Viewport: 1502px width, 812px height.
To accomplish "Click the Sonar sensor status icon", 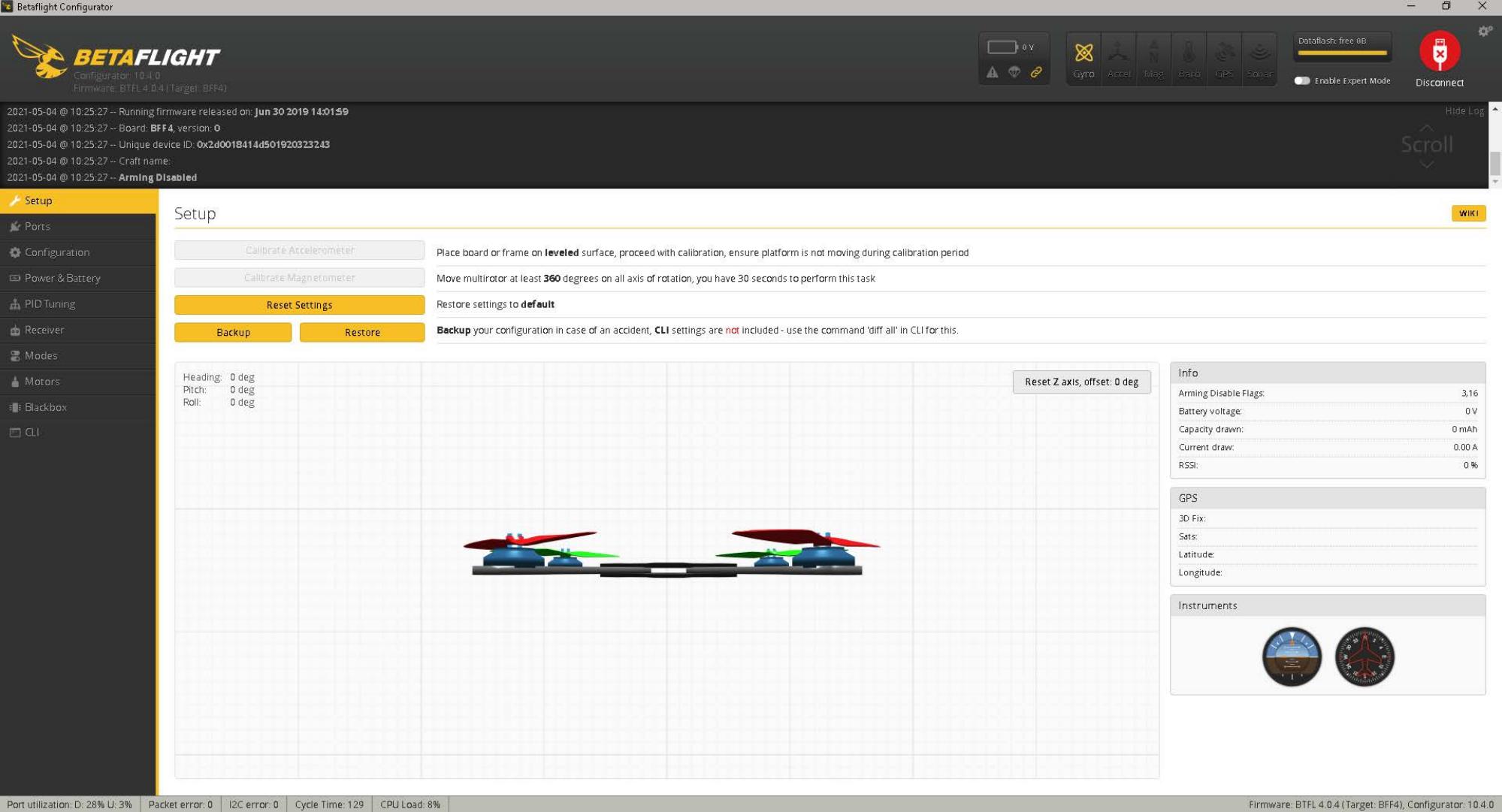I will pos(1259,59).
